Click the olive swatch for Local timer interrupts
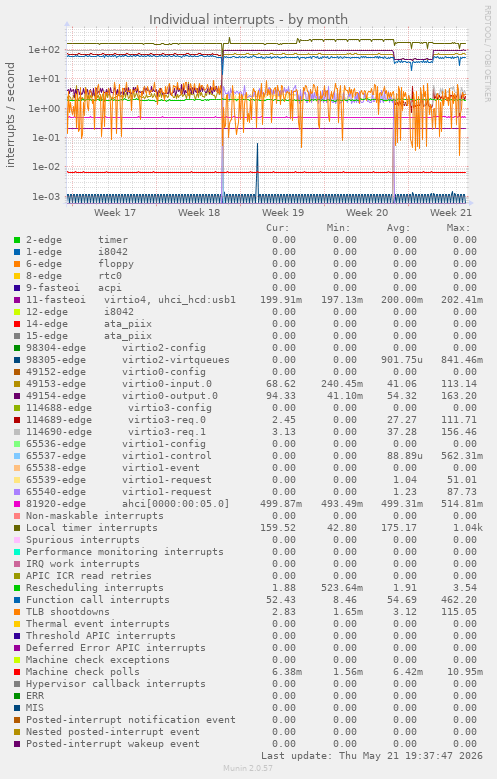The height and width of the screenshot is (779, 497). click(17, 528)
